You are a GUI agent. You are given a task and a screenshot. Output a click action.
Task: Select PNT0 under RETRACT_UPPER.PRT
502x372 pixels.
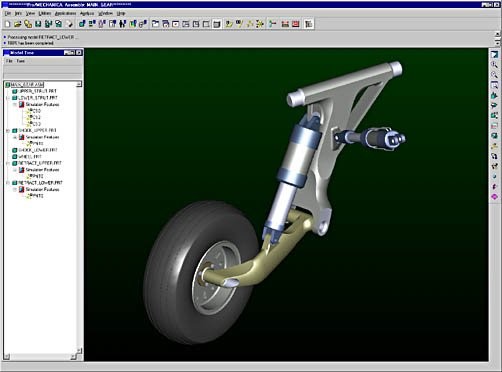point(37,176)
